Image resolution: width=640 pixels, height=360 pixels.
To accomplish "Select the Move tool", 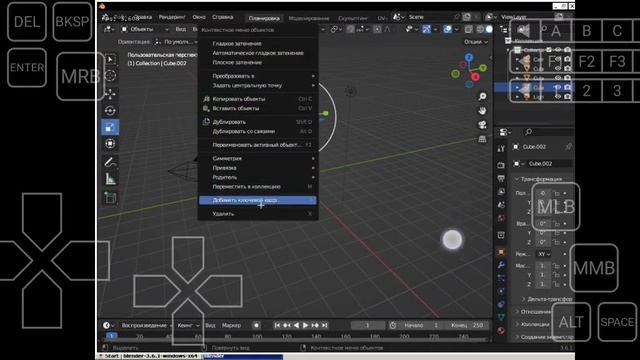I will coord(110,94).
